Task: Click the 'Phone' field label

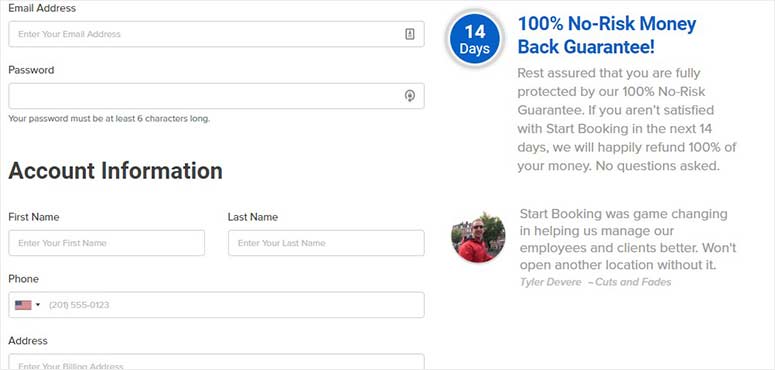Action: (x=23, y=279)
